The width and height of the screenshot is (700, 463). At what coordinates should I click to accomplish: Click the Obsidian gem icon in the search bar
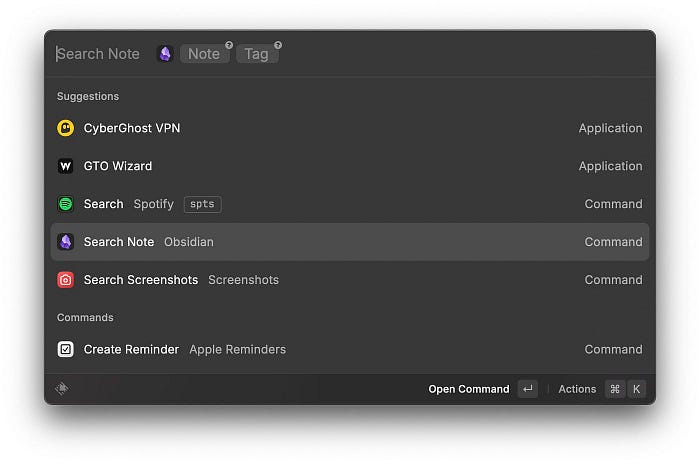pyautogui.click(x=165, y=54)
